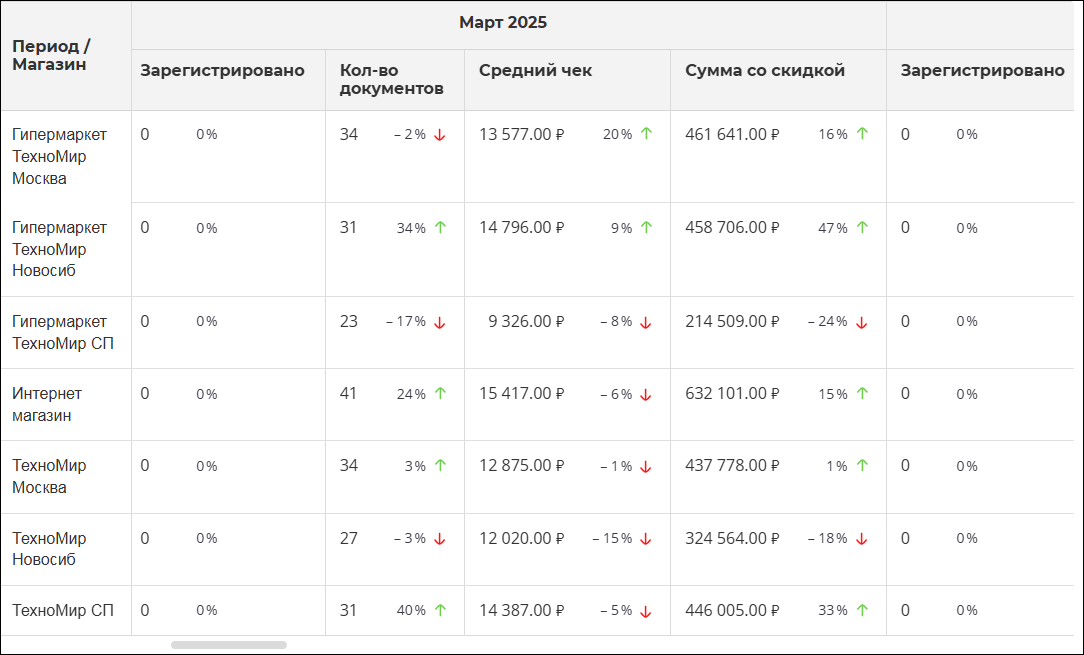Image resolution: width=1084 pixels, height=655 pixels.
Task: Select the Гипермаркет ТехноМир Москва row label
Action: coord(59,156)
